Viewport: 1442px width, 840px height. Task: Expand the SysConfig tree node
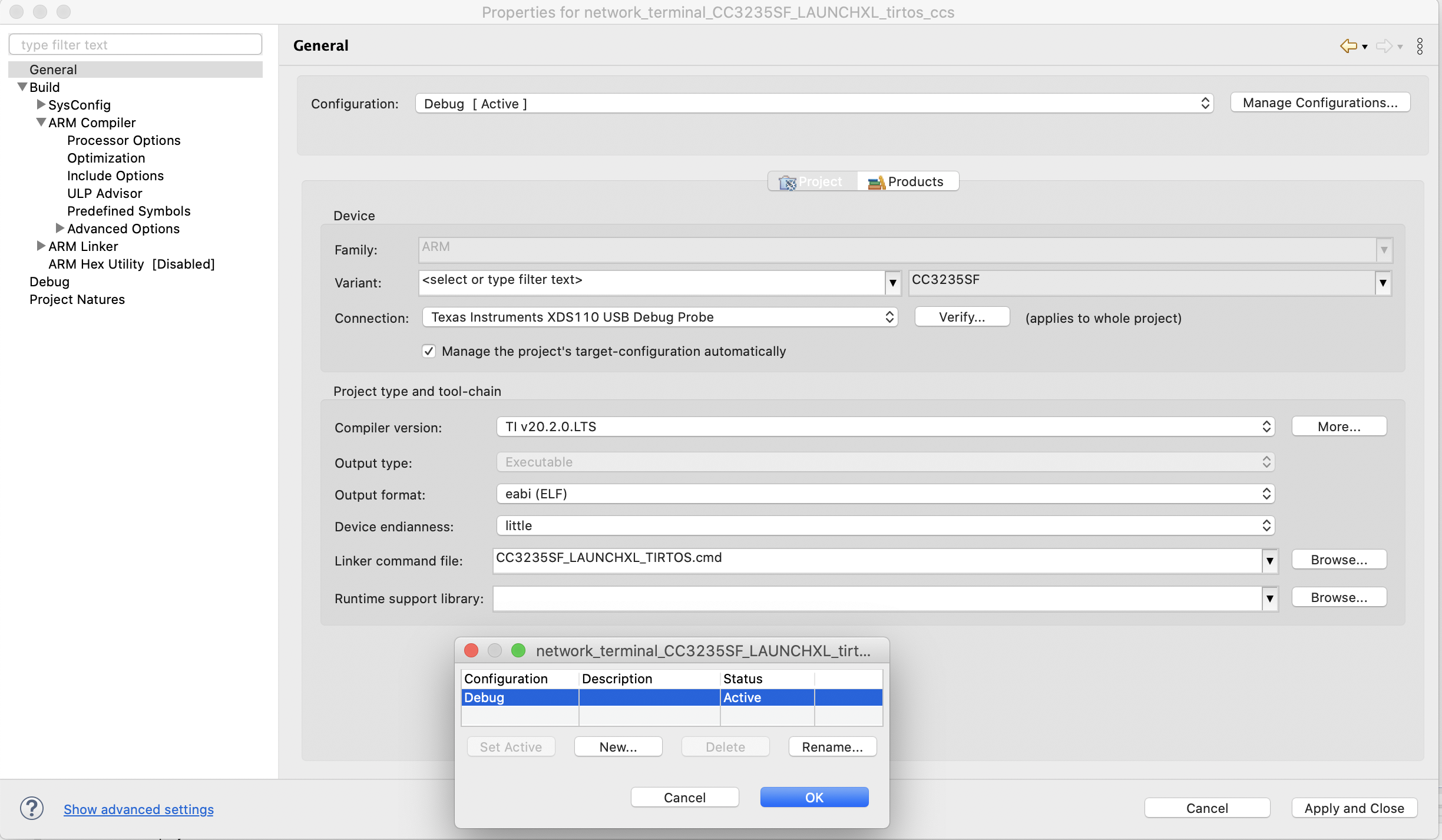pos(41,105)
